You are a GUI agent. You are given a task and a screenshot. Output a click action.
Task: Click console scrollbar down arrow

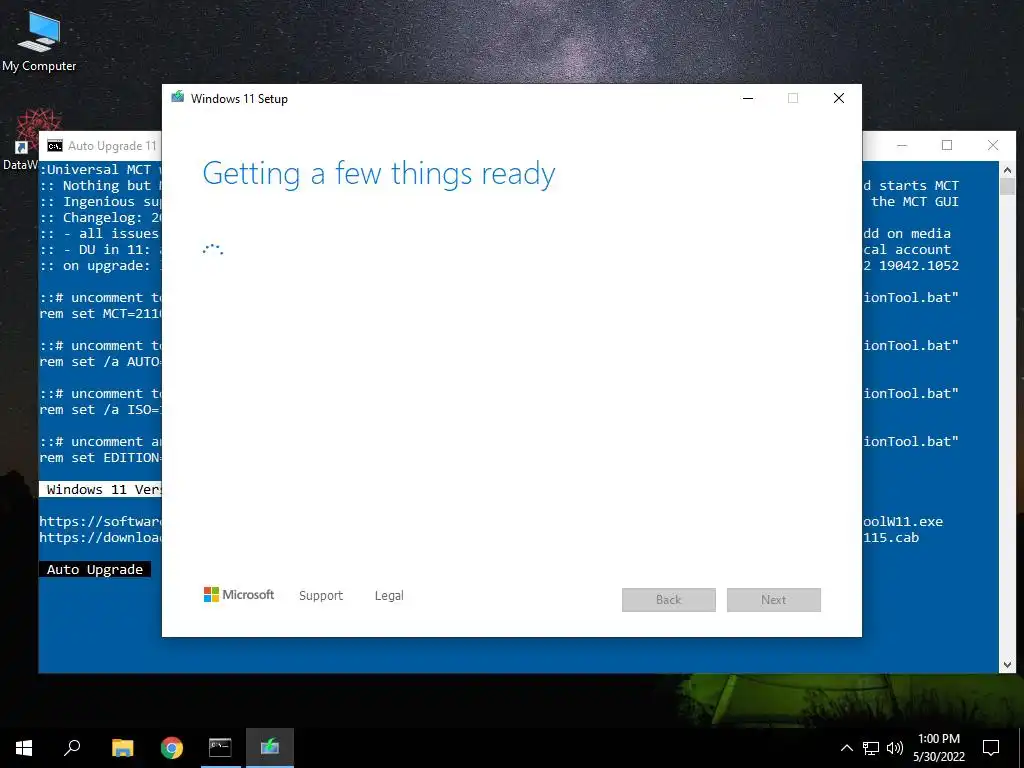[1007, 665]
